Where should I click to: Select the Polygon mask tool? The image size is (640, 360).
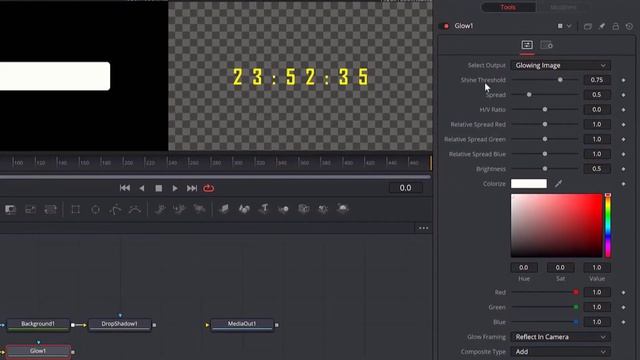[115, 209]
